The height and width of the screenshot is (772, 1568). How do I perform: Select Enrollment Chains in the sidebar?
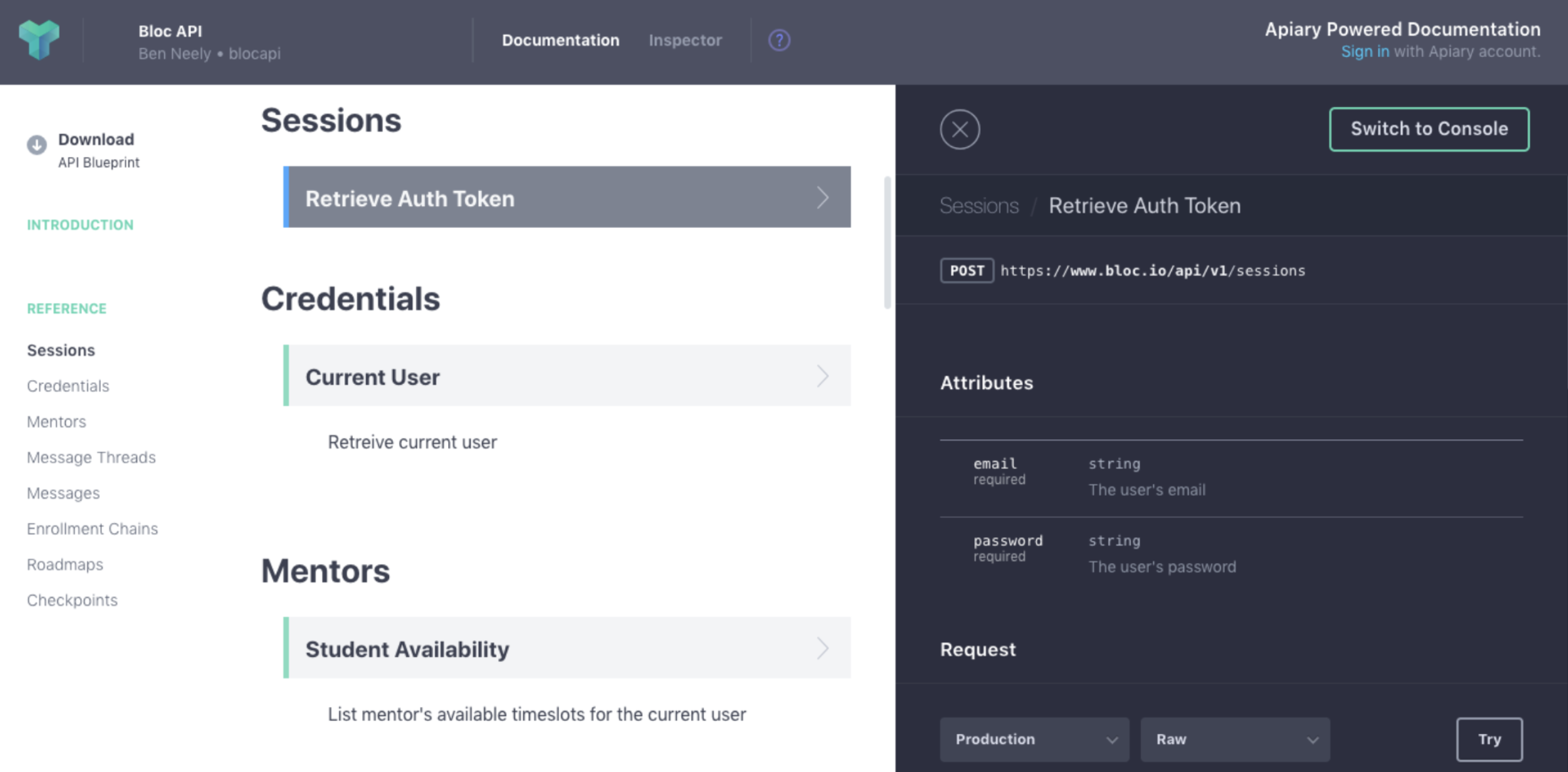coord(93,529)
